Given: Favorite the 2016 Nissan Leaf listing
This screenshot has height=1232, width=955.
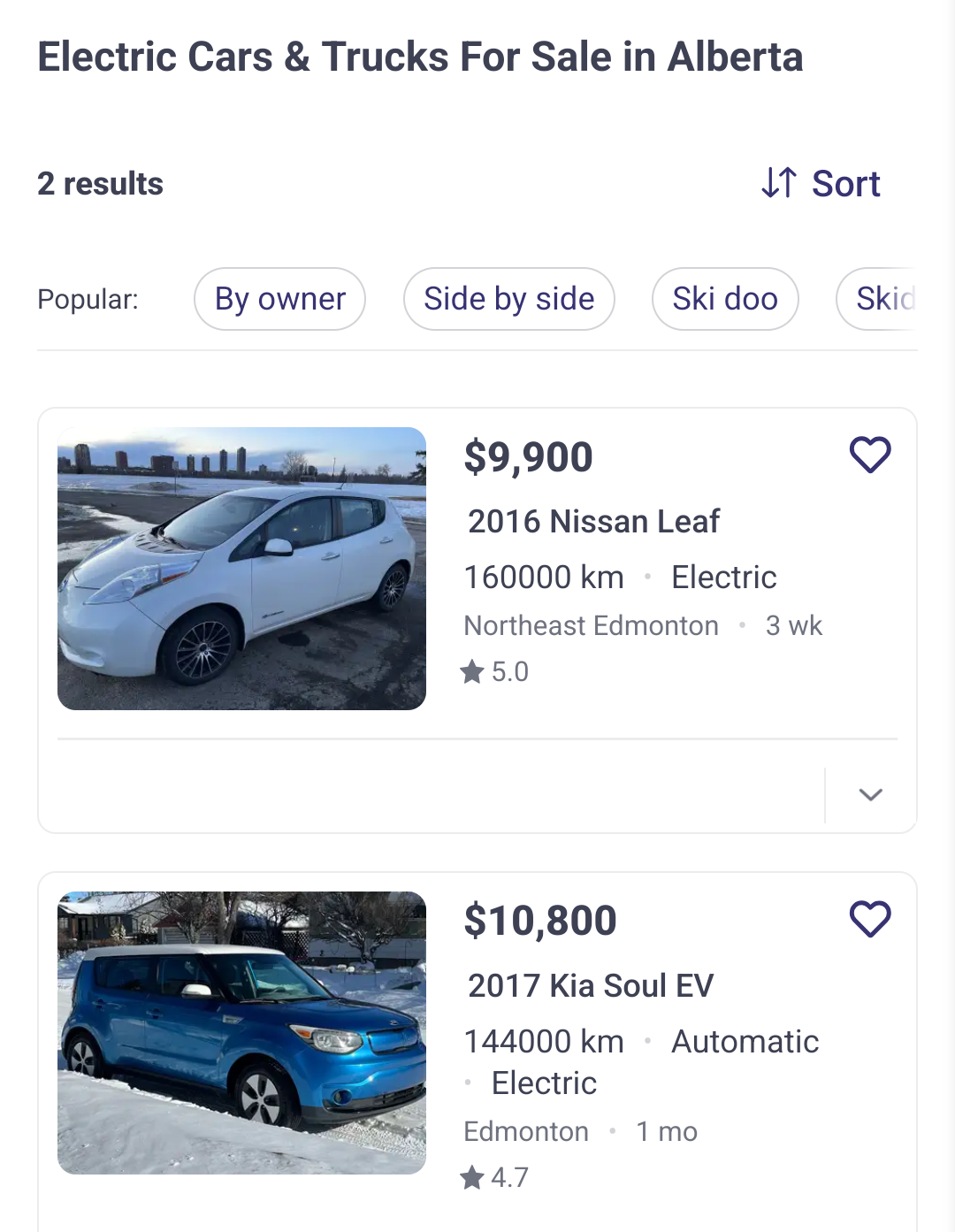Looking at the screenshot, I should tap(870, 455).
